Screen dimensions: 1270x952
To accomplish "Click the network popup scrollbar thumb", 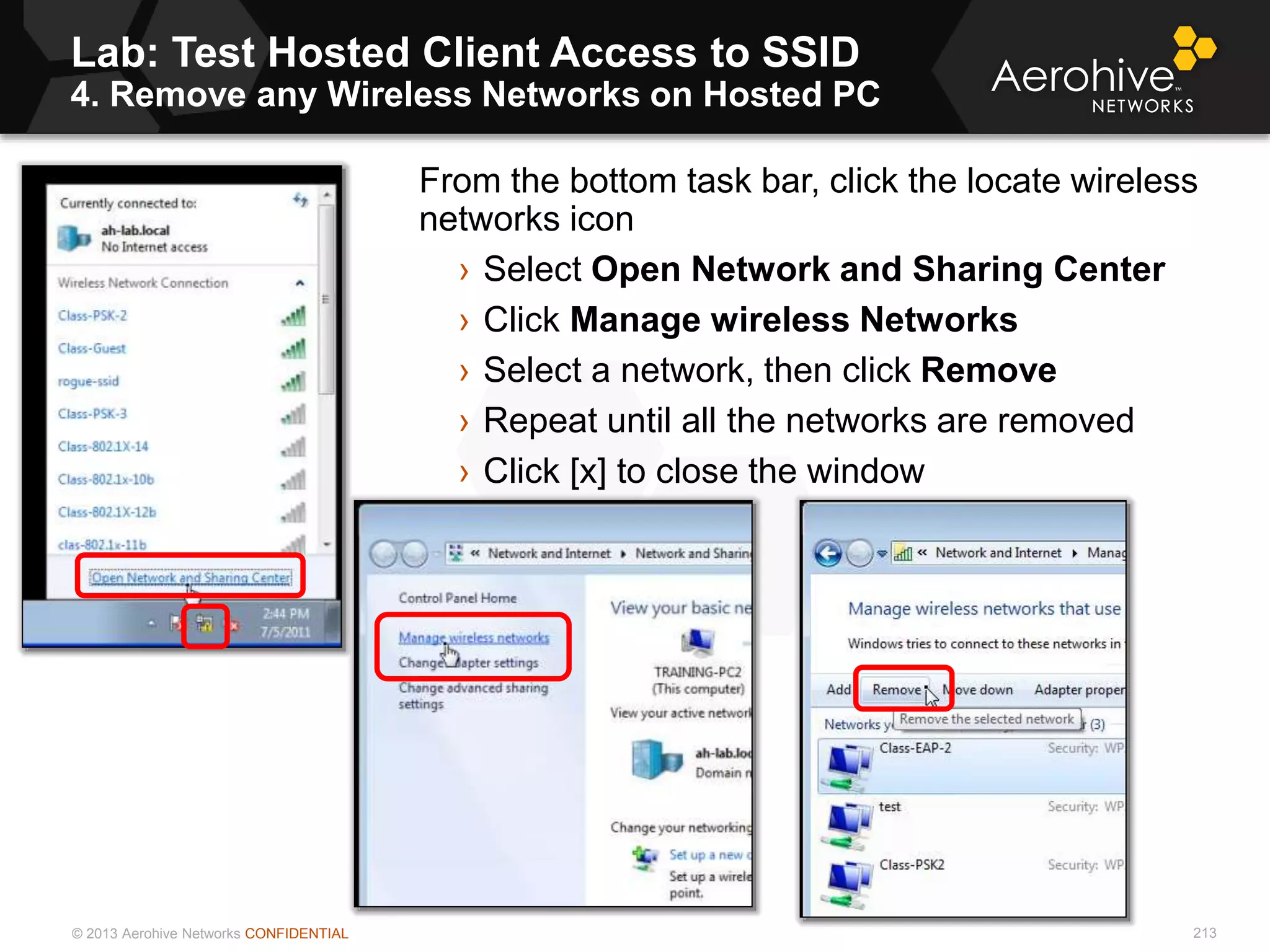I will pos(327,299).
